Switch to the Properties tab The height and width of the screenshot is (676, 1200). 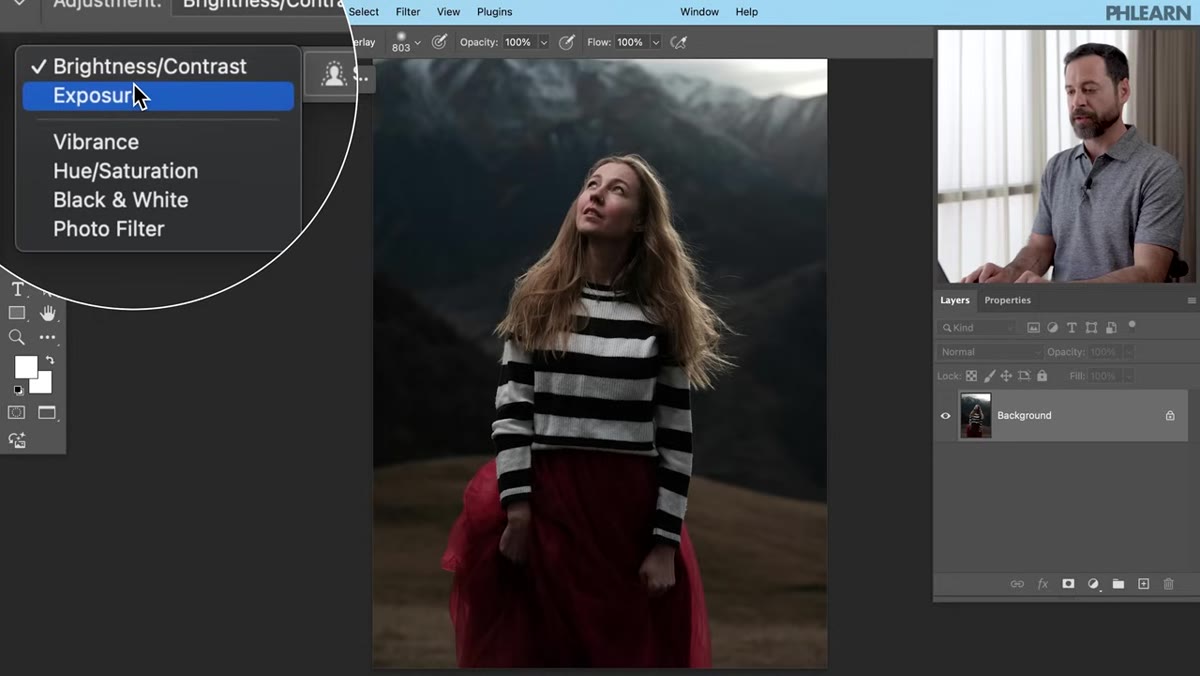(1007, 300)
